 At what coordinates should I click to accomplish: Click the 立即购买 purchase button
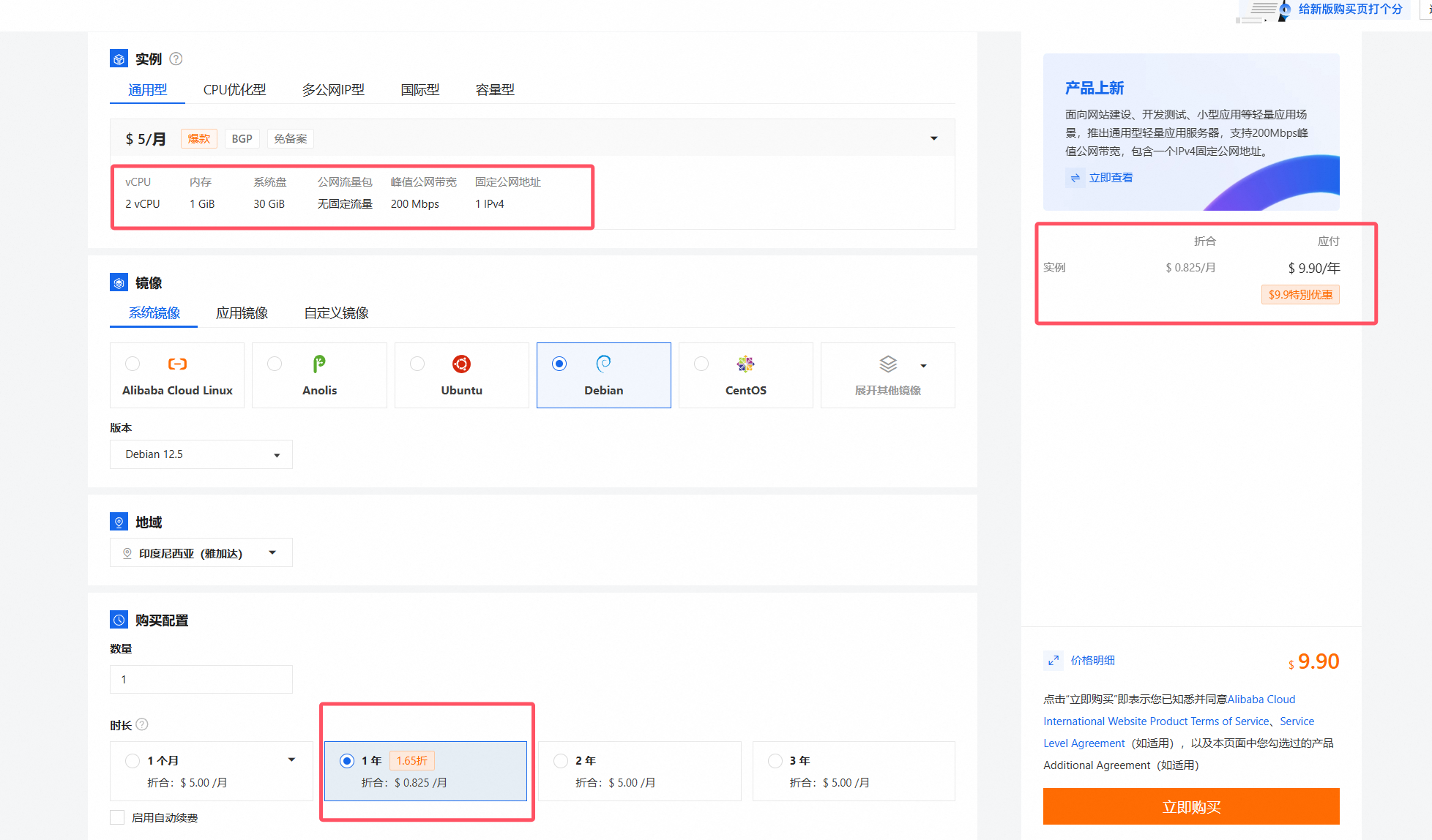click(1191, 806)
